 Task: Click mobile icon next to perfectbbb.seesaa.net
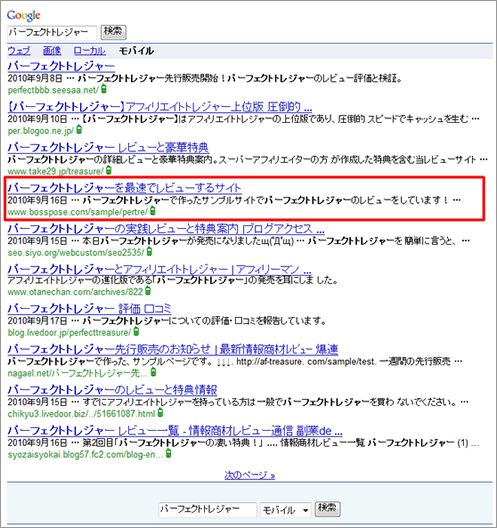pos(104,89)
